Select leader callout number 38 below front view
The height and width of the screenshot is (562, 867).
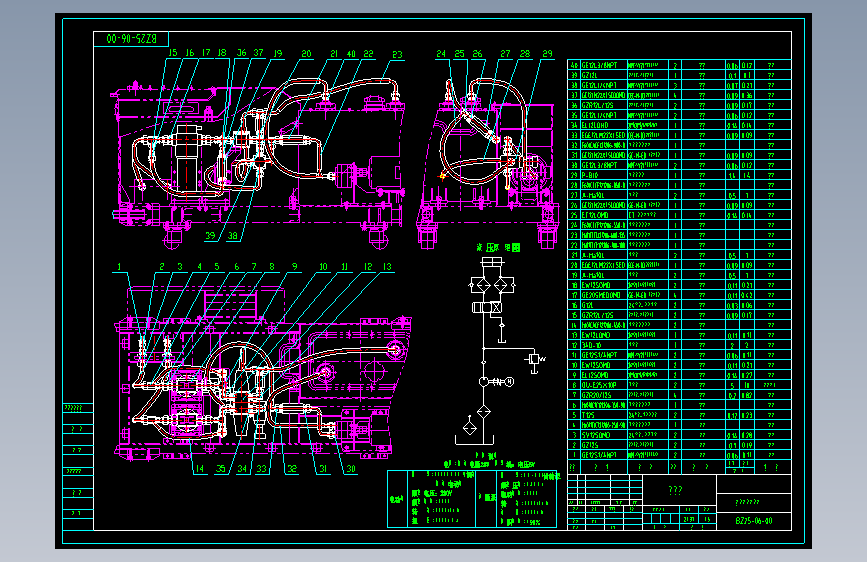point(233,236)
